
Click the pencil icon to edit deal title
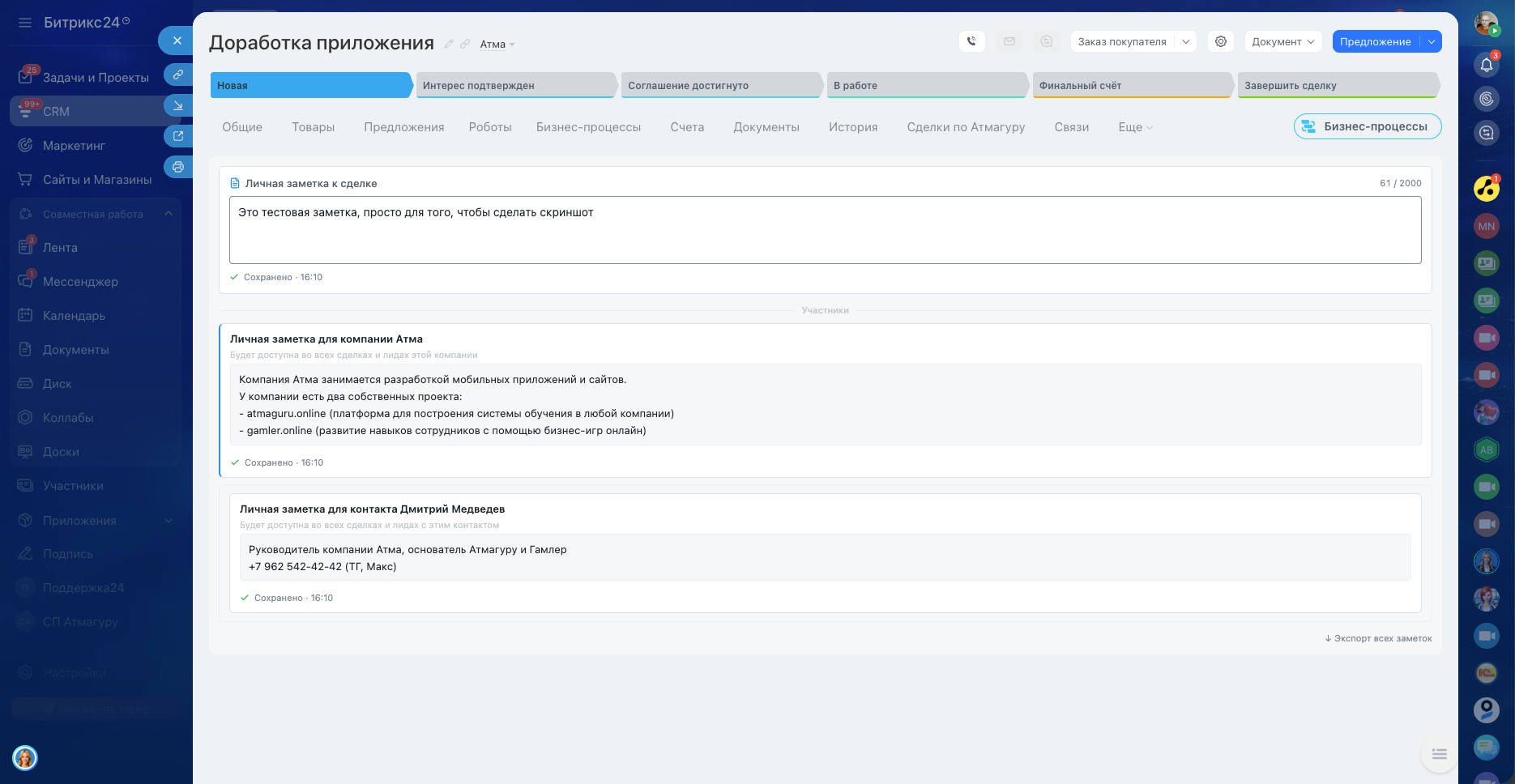449,44
